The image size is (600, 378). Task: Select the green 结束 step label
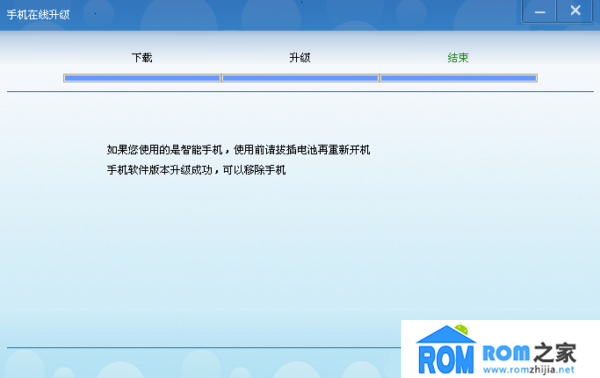(458, 58)
